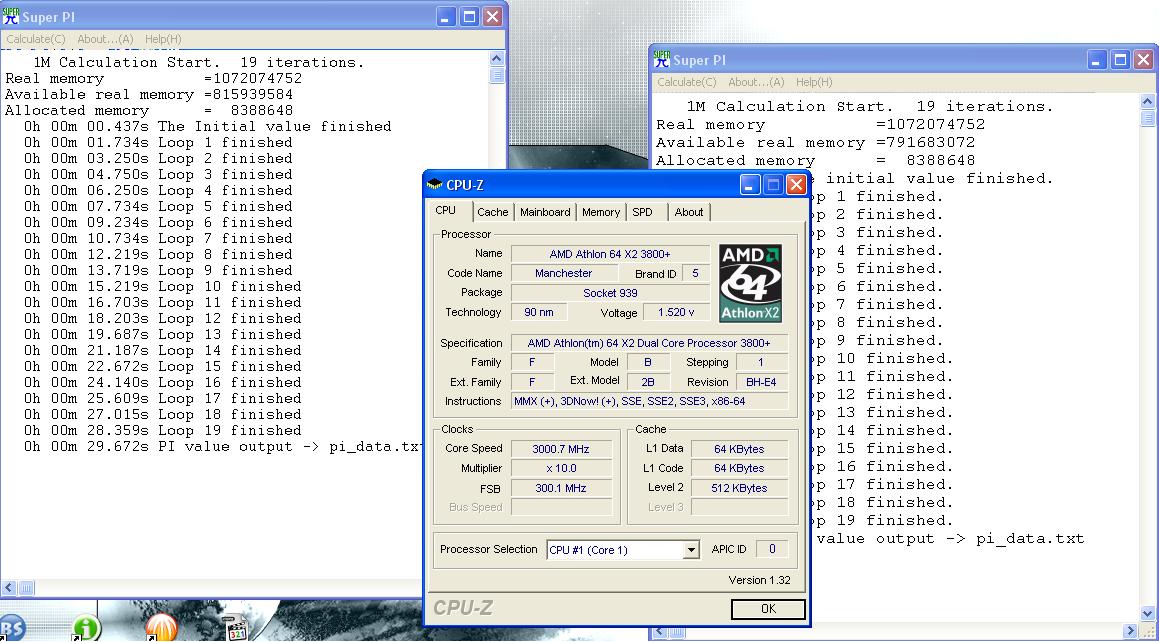Minimize the right Super PI window
Image resolution: width=1159 pixels, height=642 pixels.
(x=1096, y=60)
